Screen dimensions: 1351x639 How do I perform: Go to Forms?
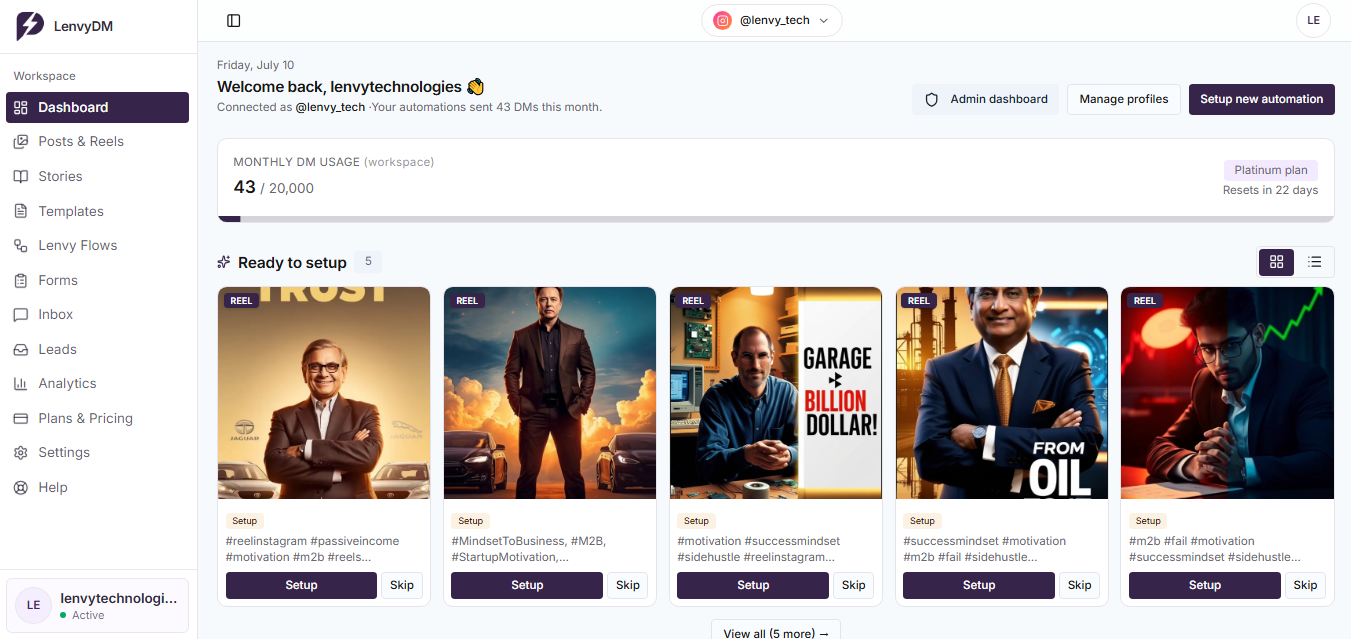(97, 280)
